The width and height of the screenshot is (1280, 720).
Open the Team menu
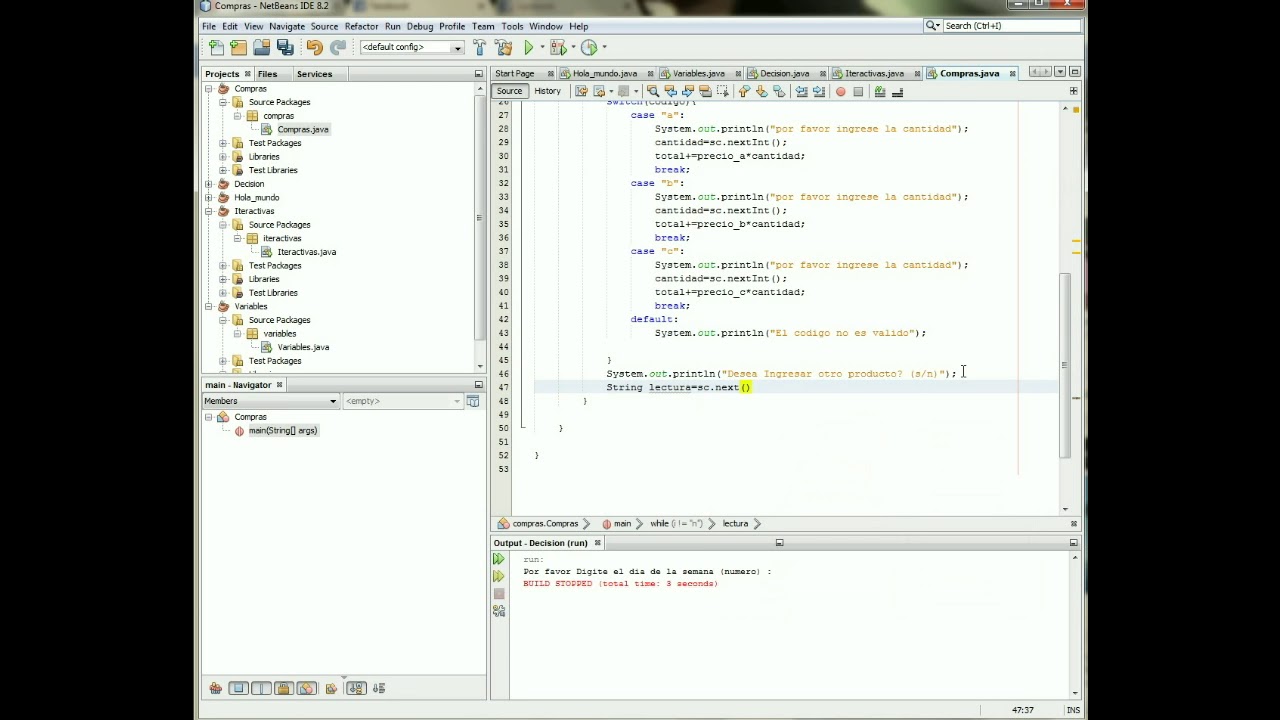483,26
